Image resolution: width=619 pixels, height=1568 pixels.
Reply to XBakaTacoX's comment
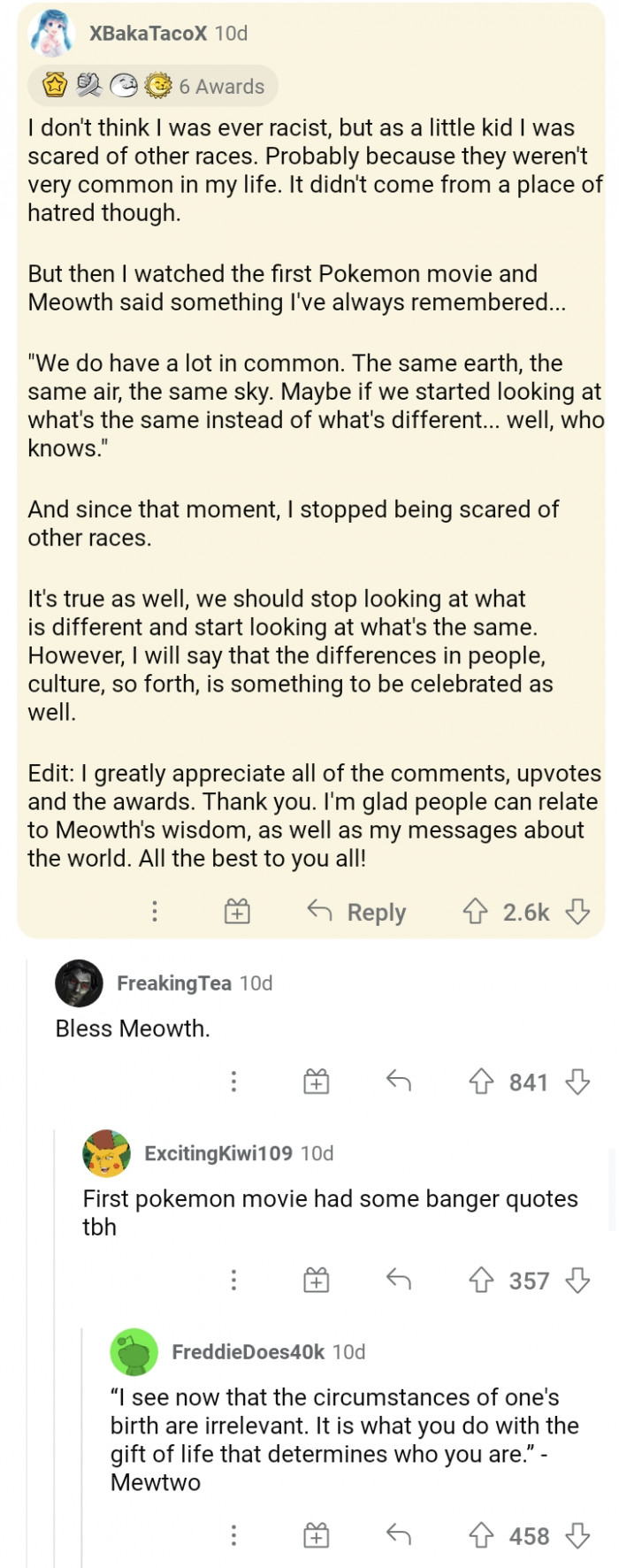point(356,912)
